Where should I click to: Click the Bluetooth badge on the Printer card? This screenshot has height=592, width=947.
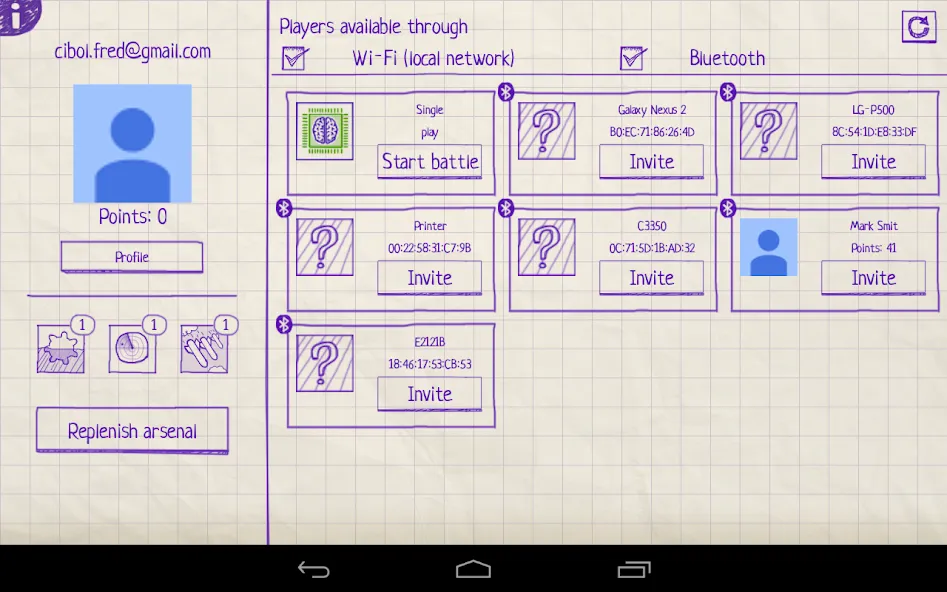284,207
